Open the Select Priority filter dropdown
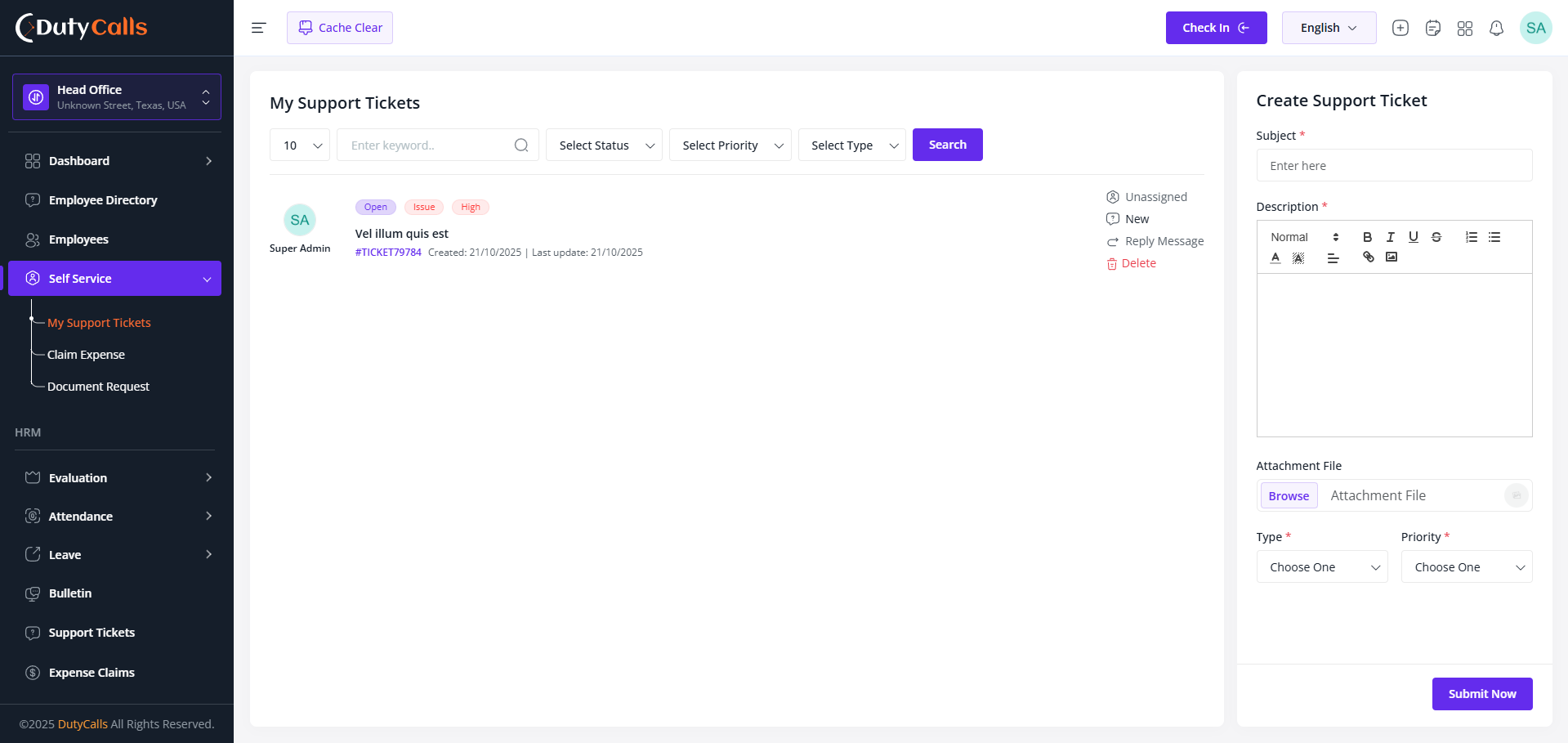Viewport: 1568px width, 743px height. pos(730,145)
